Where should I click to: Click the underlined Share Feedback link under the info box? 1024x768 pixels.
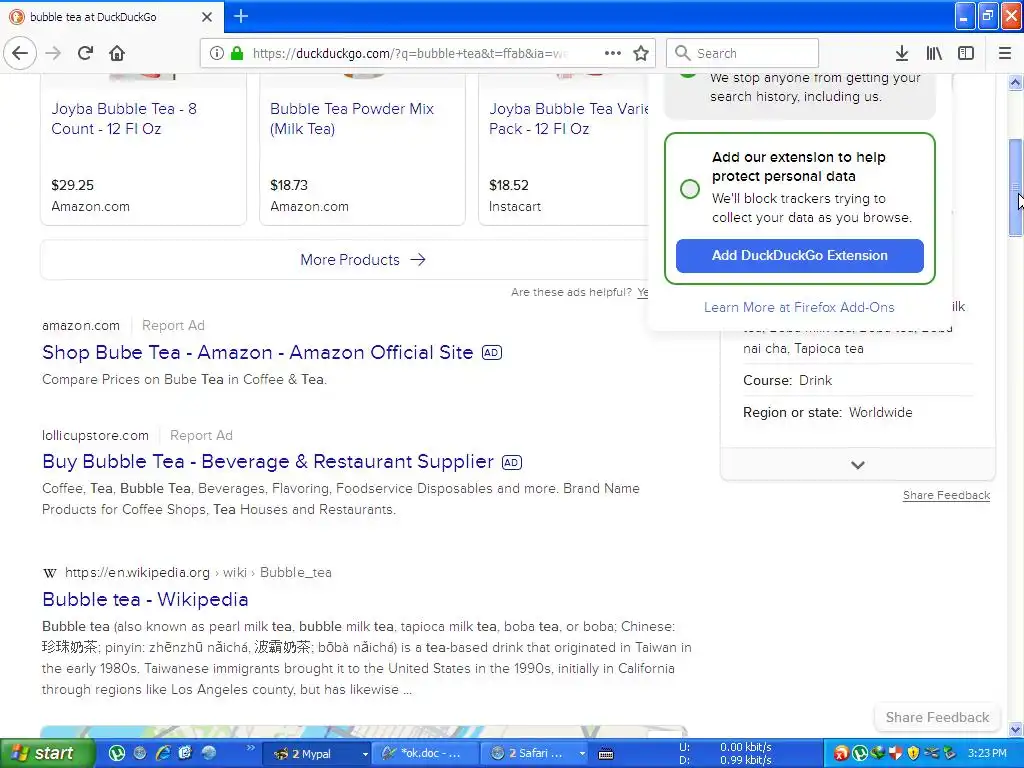(946, 495)
